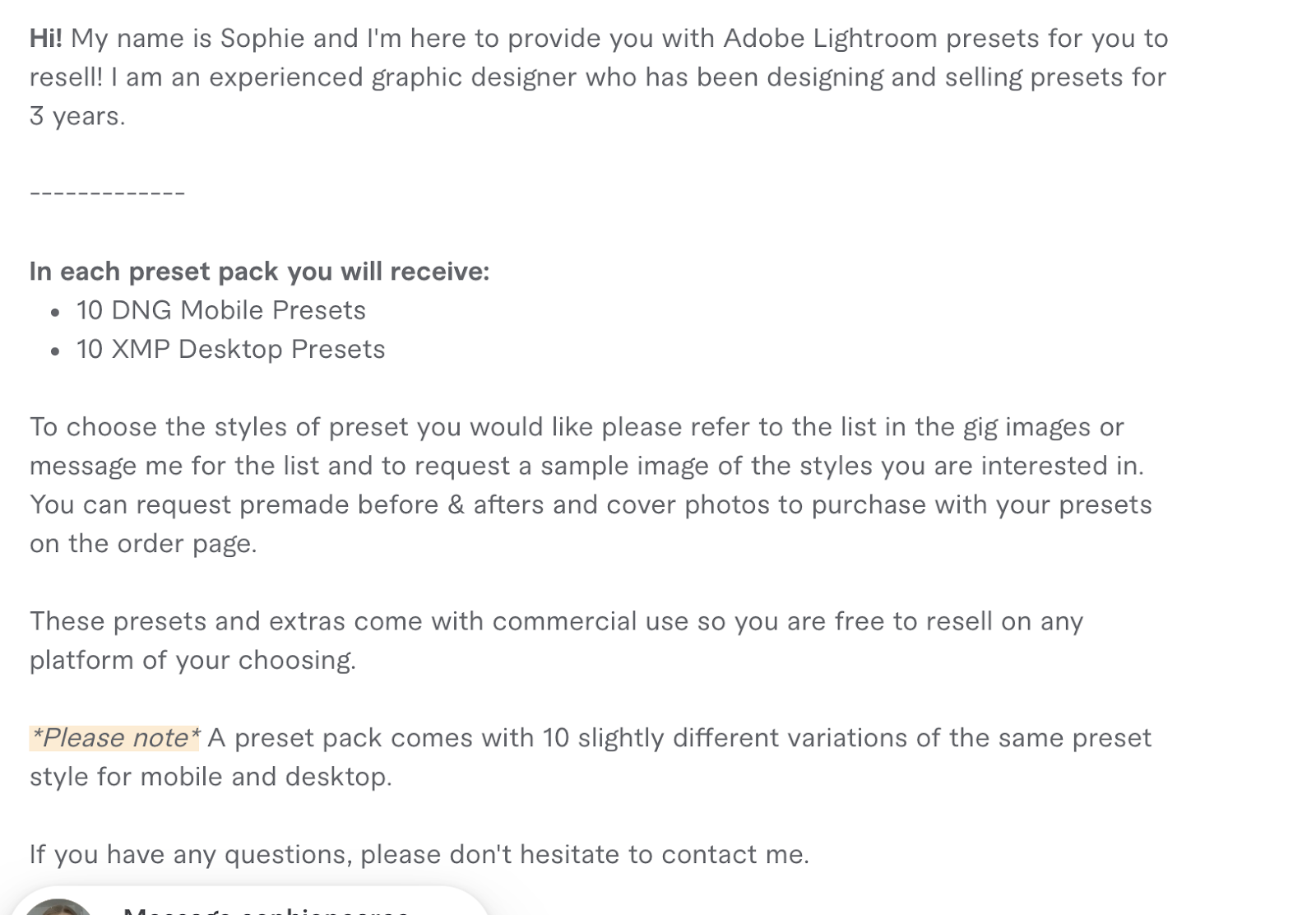Click the 'message me for the list' line
Screen dimensions: 1316x915
tap(586, 466)
